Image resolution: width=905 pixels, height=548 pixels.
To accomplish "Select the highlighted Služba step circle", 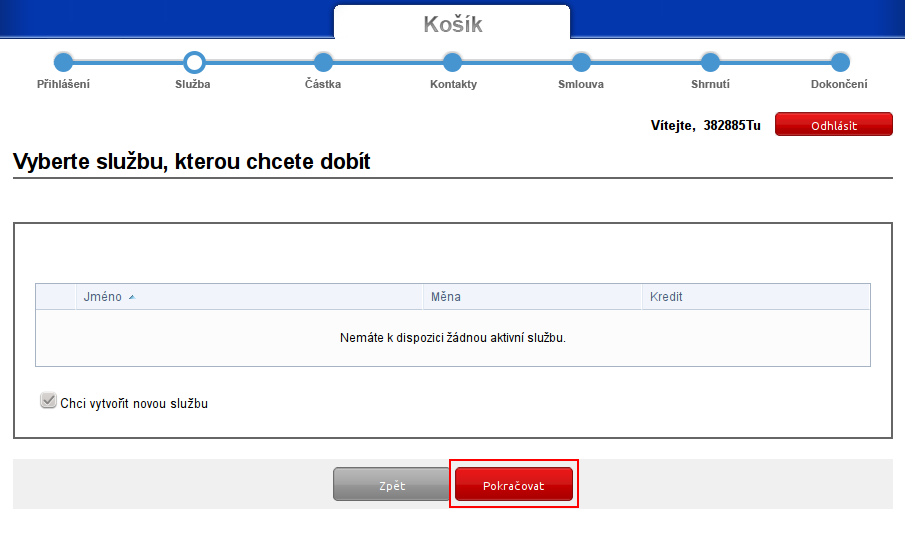I will pos(194,62).
